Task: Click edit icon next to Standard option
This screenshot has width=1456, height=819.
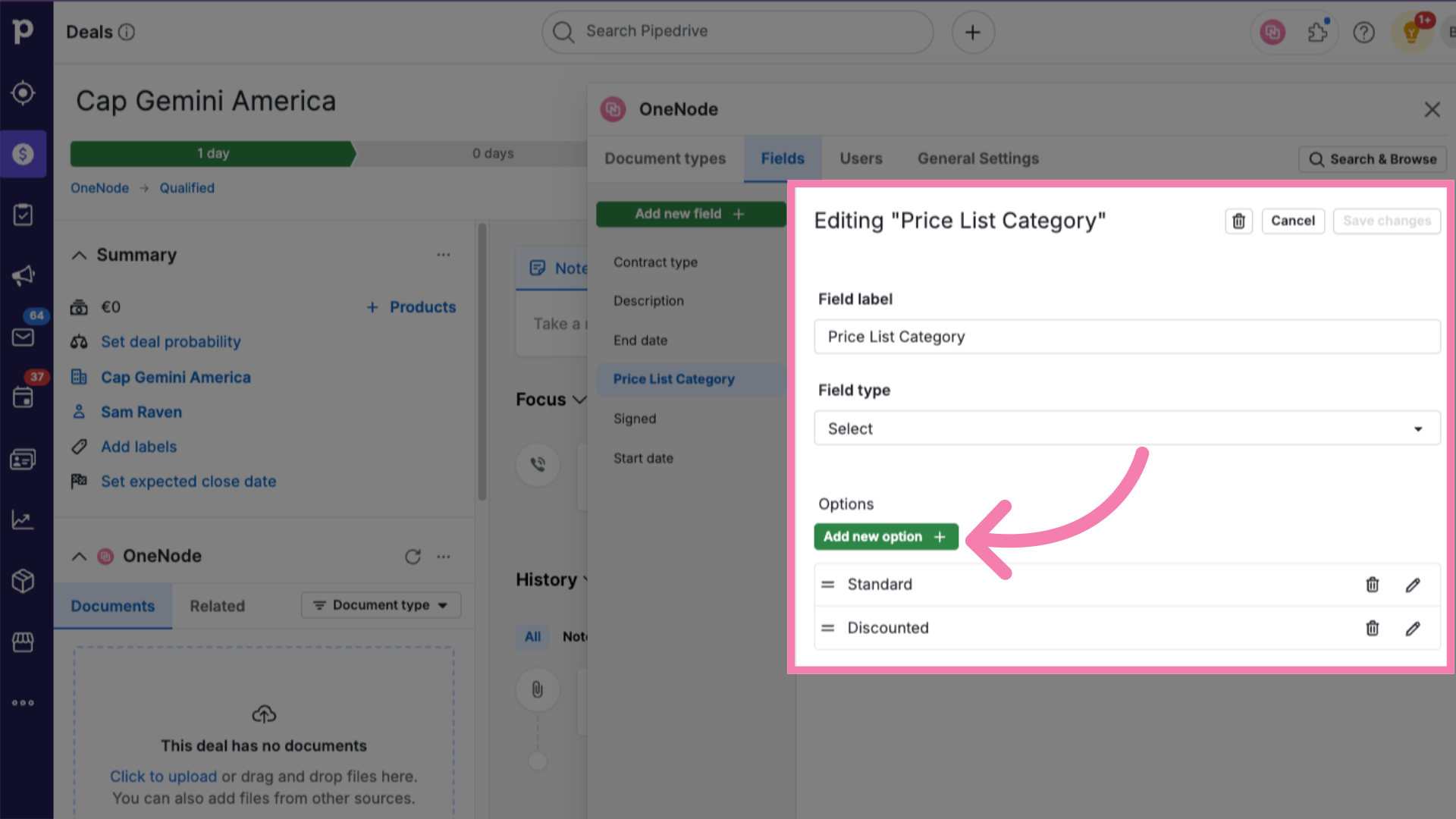Action: coord(1413,584)
